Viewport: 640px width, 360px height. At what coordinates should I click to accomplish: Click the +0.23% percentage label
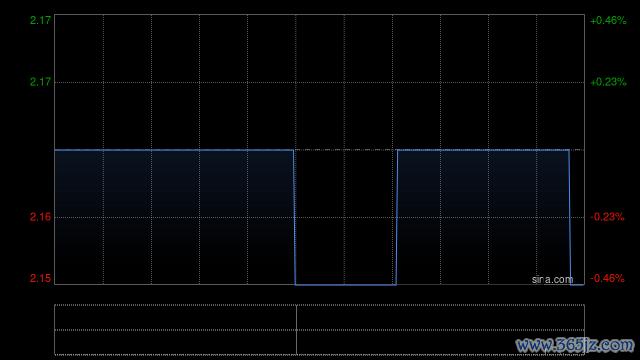point(608,82)
